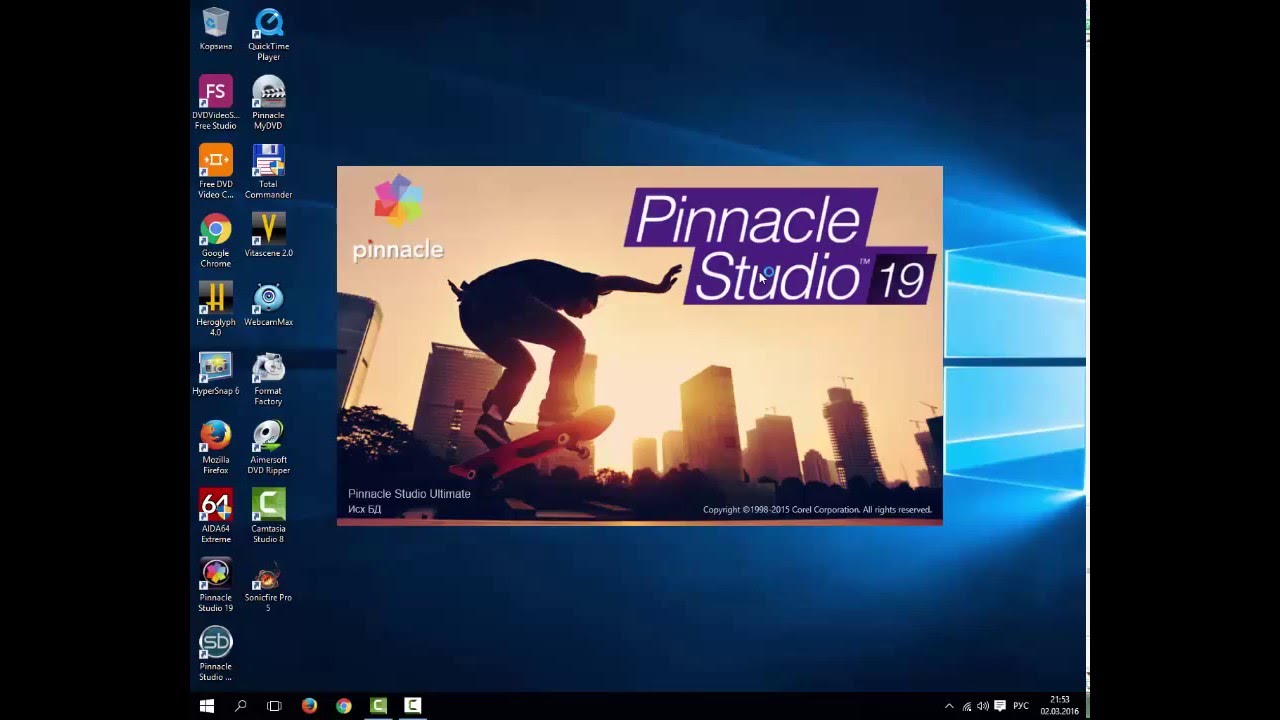
Task: Select the WebcamMax desktop icon
Action: (x=268, y=305)
